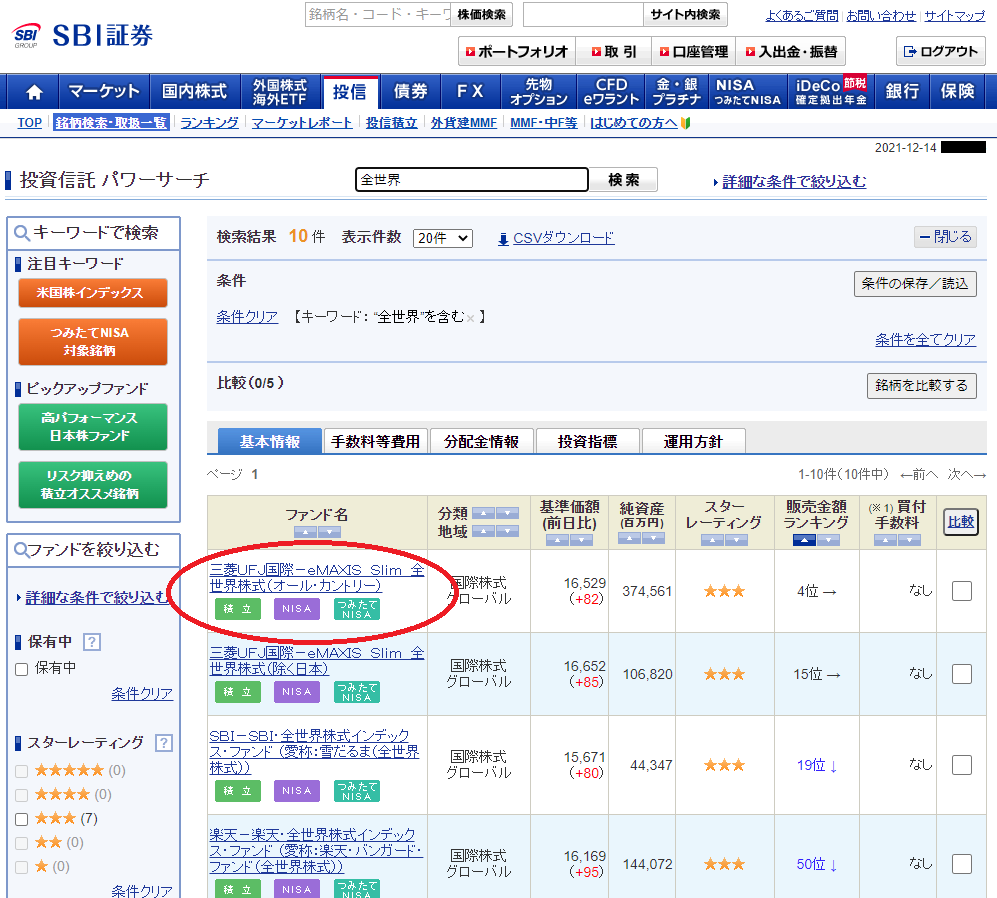Screen dimensions: 997x898
Task: Switch to the 手数料等費用 tab
Action: pos(376,441)
